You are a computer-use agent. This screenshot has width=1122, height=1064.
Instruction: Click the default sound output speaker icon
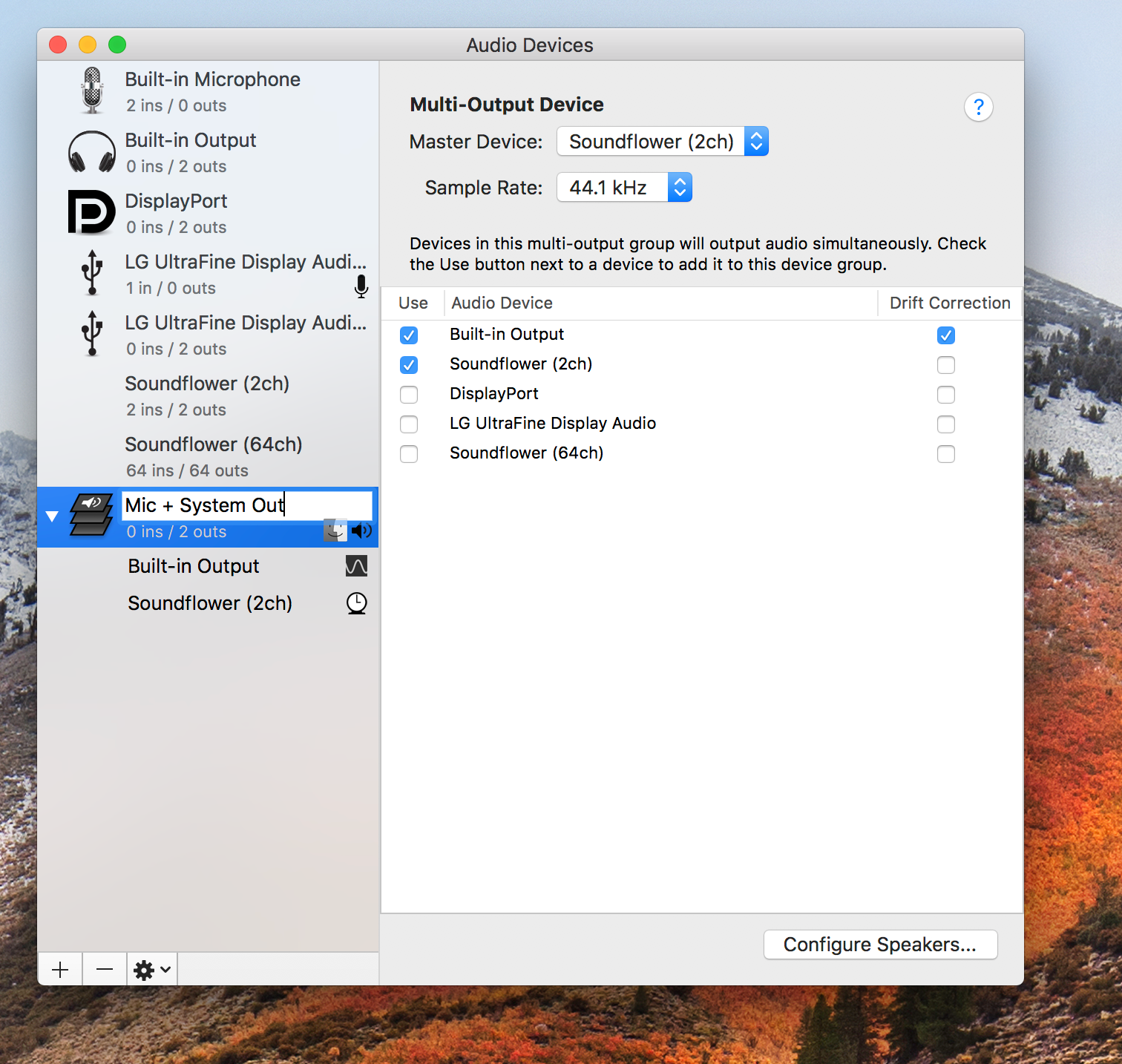point(362,531)
